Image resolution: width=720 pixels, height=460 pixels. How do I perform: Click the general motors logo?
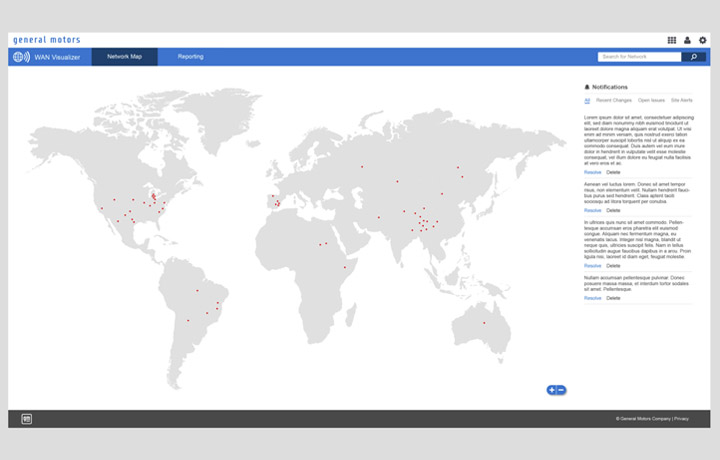(47, 40)
